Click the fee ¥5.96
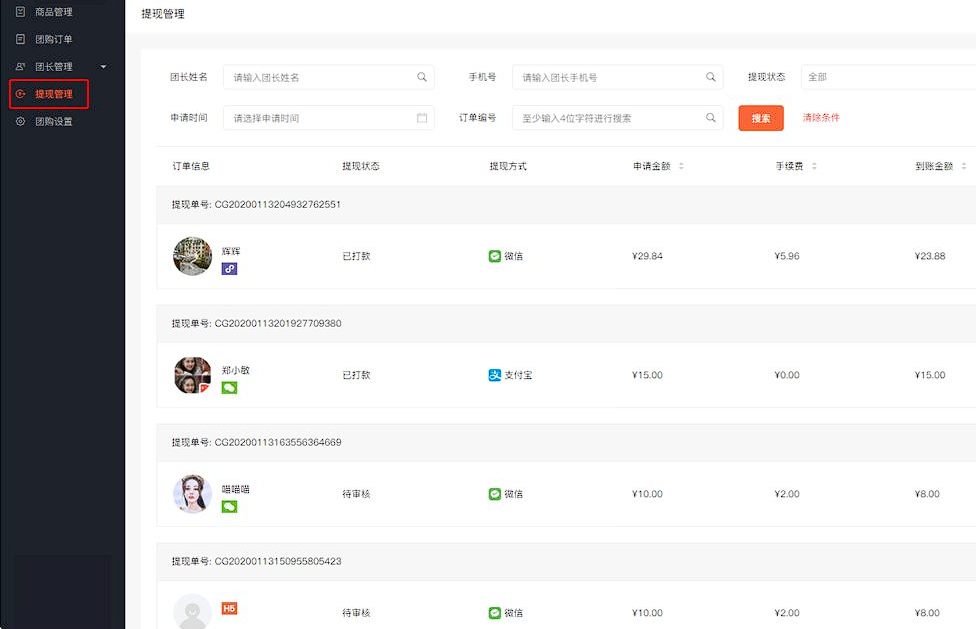The height and width of the screenshot is (629, 976). [787, 256]
